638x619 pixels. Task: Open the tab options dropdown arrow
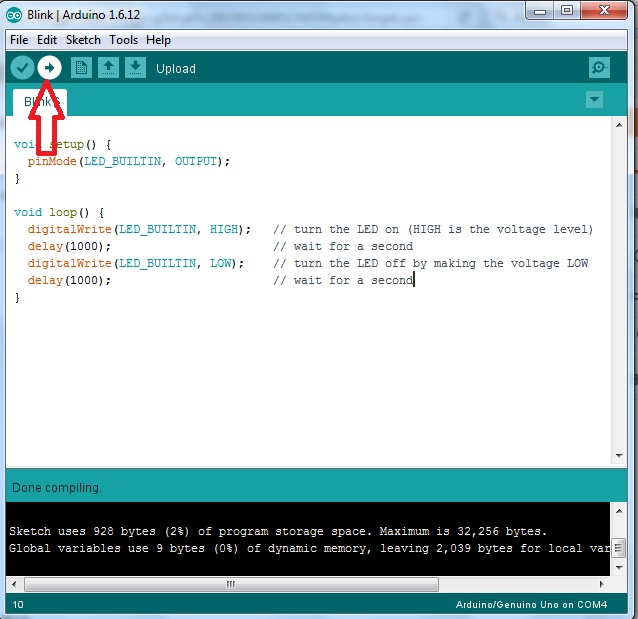(594, 100)
